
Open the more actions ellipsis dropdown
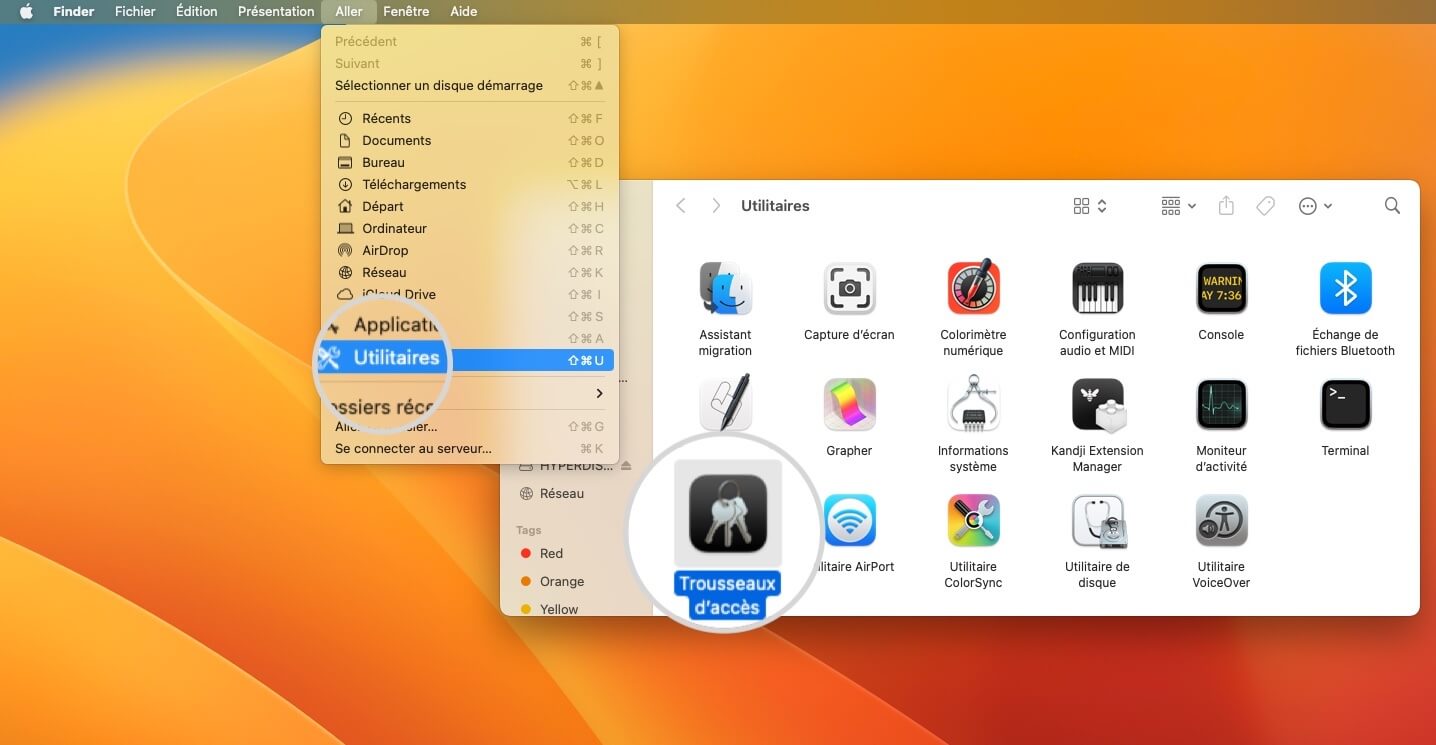(1315, 206)
